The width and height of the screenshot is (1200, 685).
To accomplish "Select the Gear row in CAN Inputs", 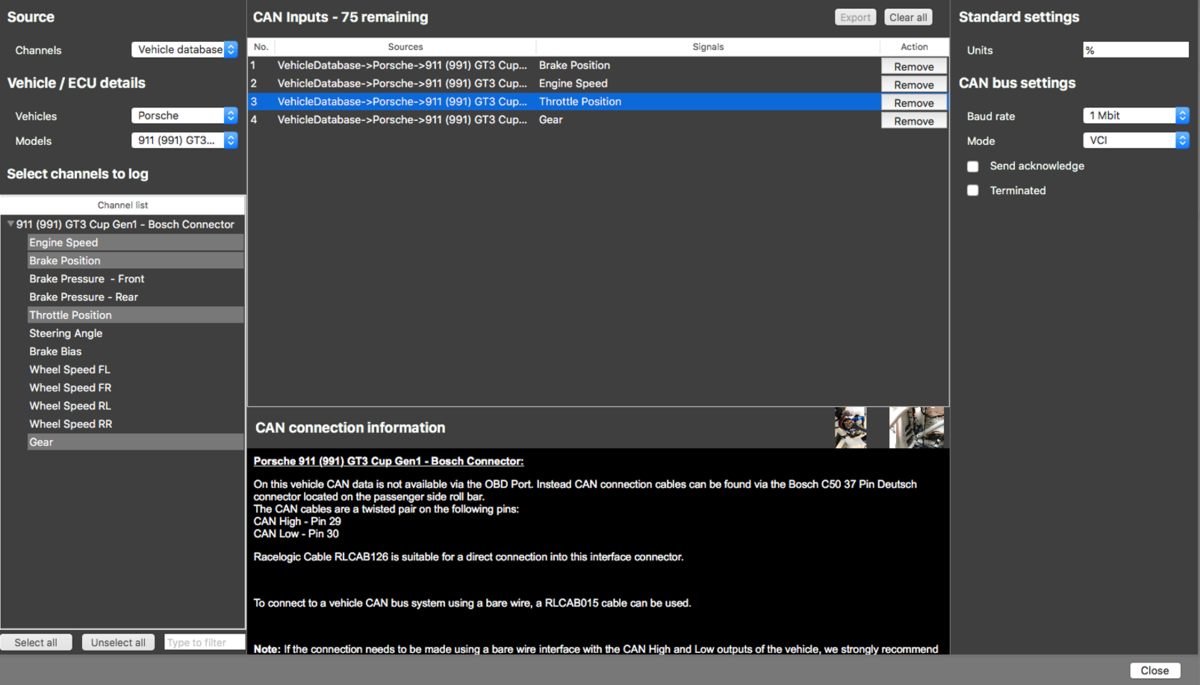I will tap(564, 120).
